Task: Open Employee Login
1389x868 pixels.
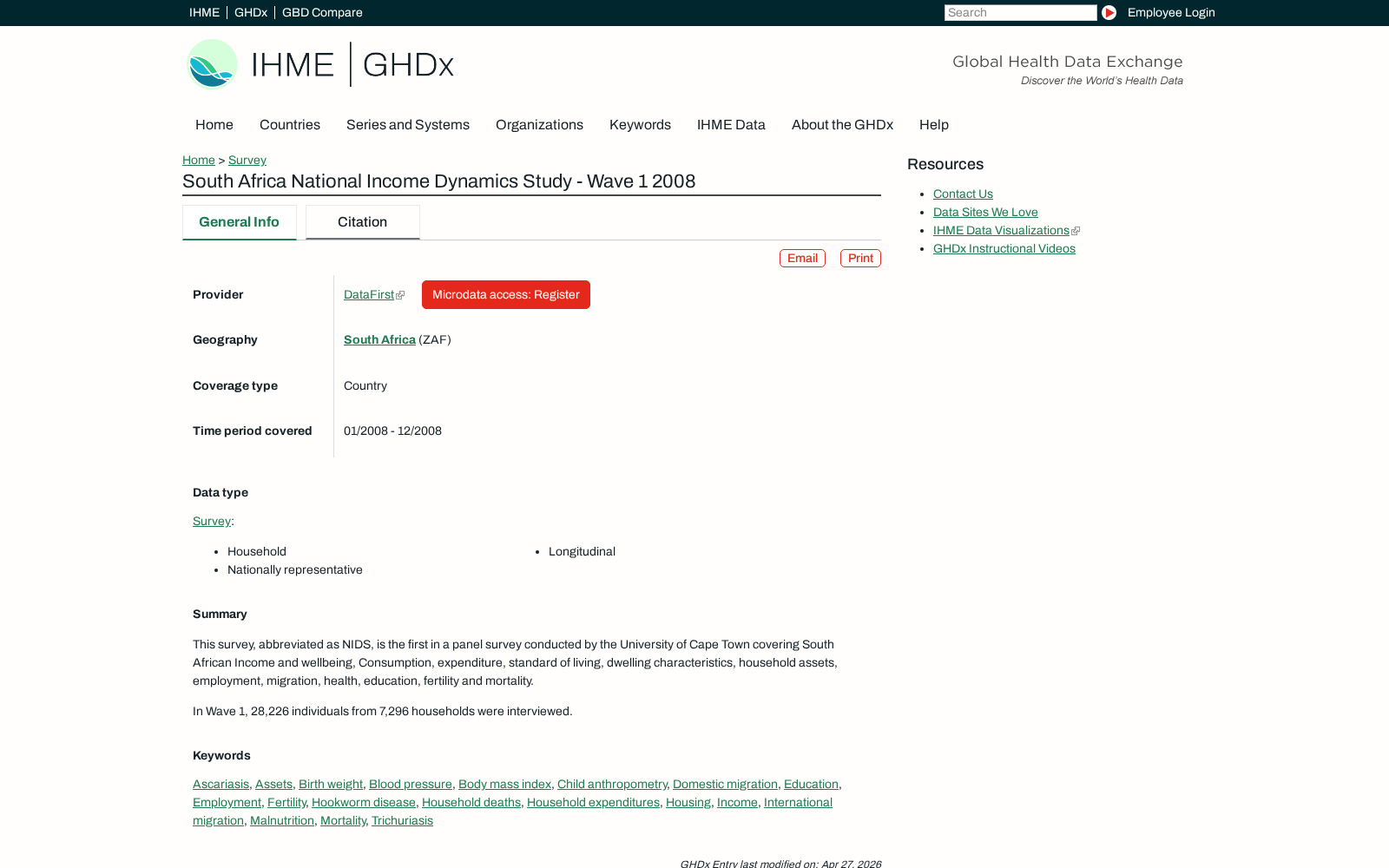Action: click(1171, 12)
